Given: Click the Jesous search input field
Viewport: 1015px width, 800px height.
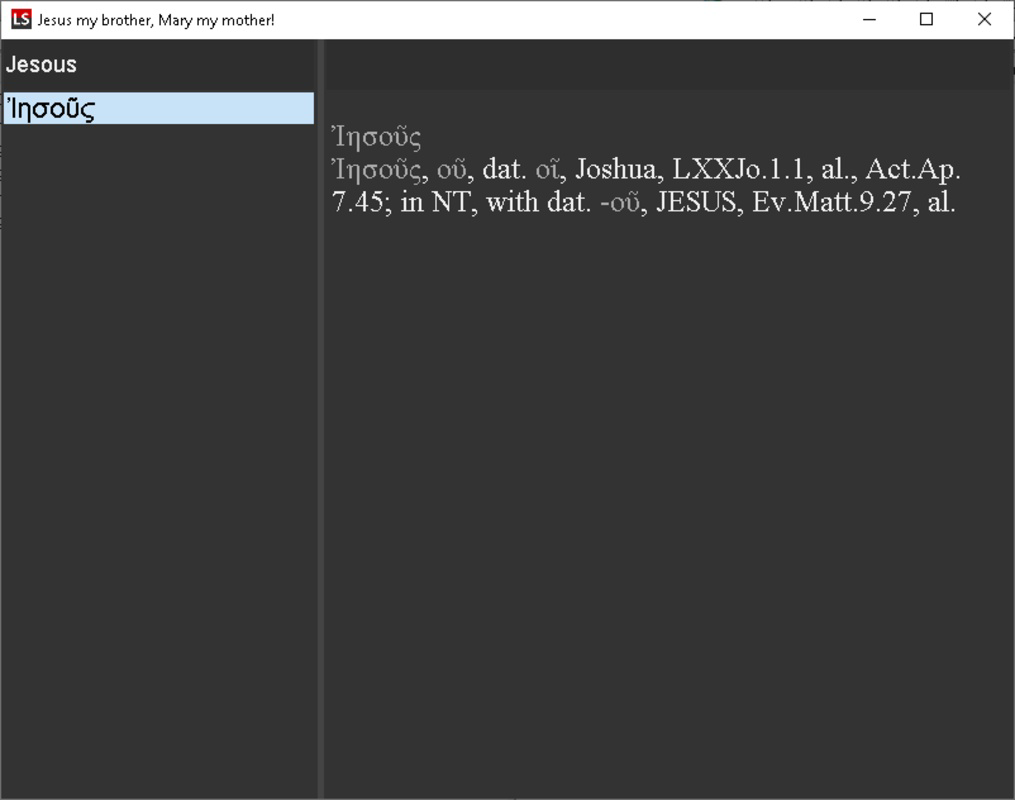Looking at the screenshot, I should coord(159,65).
